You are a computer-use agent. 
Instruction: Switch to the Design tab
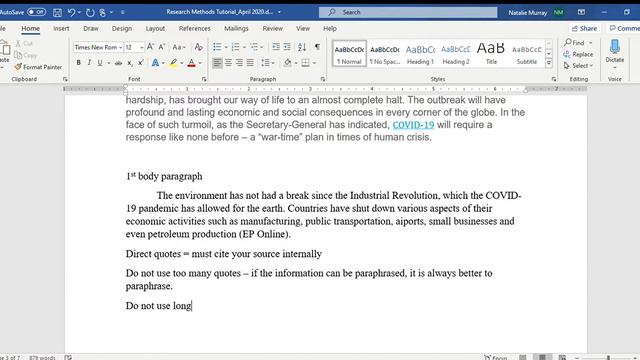[x=122, y=29]
